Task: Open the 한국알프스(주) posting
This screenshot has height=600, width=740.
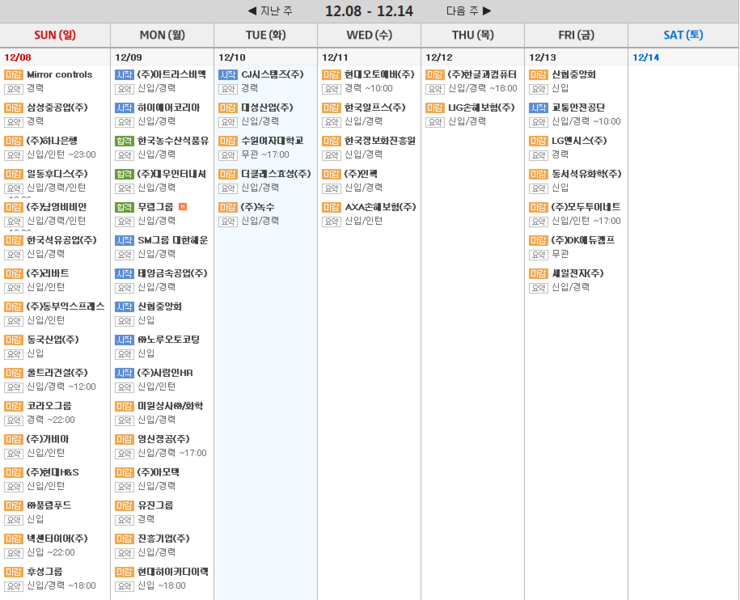Action: point(375,108)
